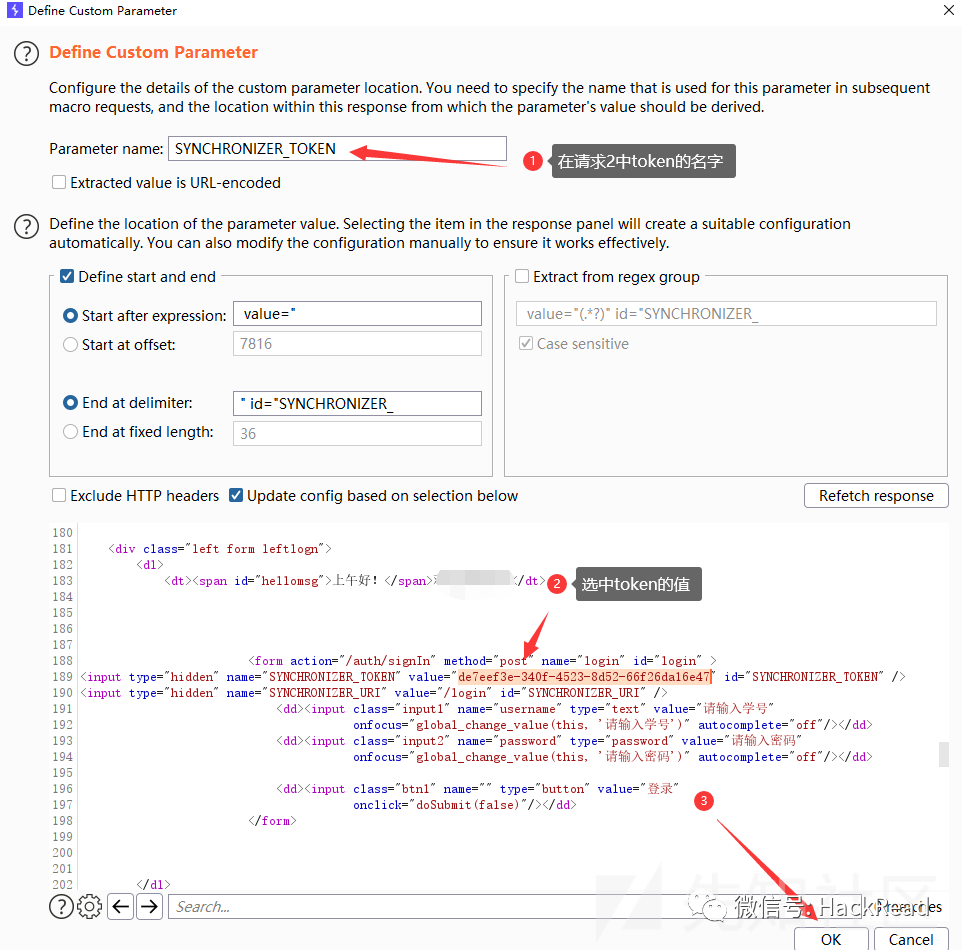Click the response panel vertical scrollbar
Image resolution: width=962 pixels, height=950 pixels.
tap(944, 755)
